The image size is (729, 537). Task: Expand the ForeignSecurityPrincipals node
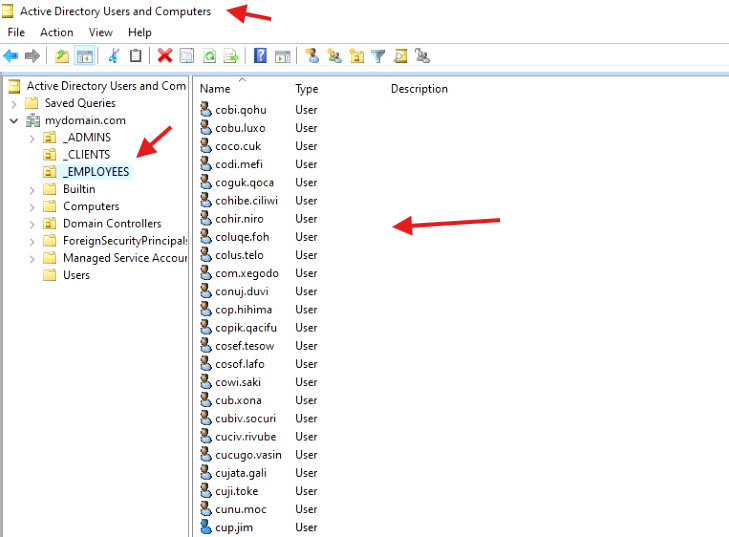(32, 242)
